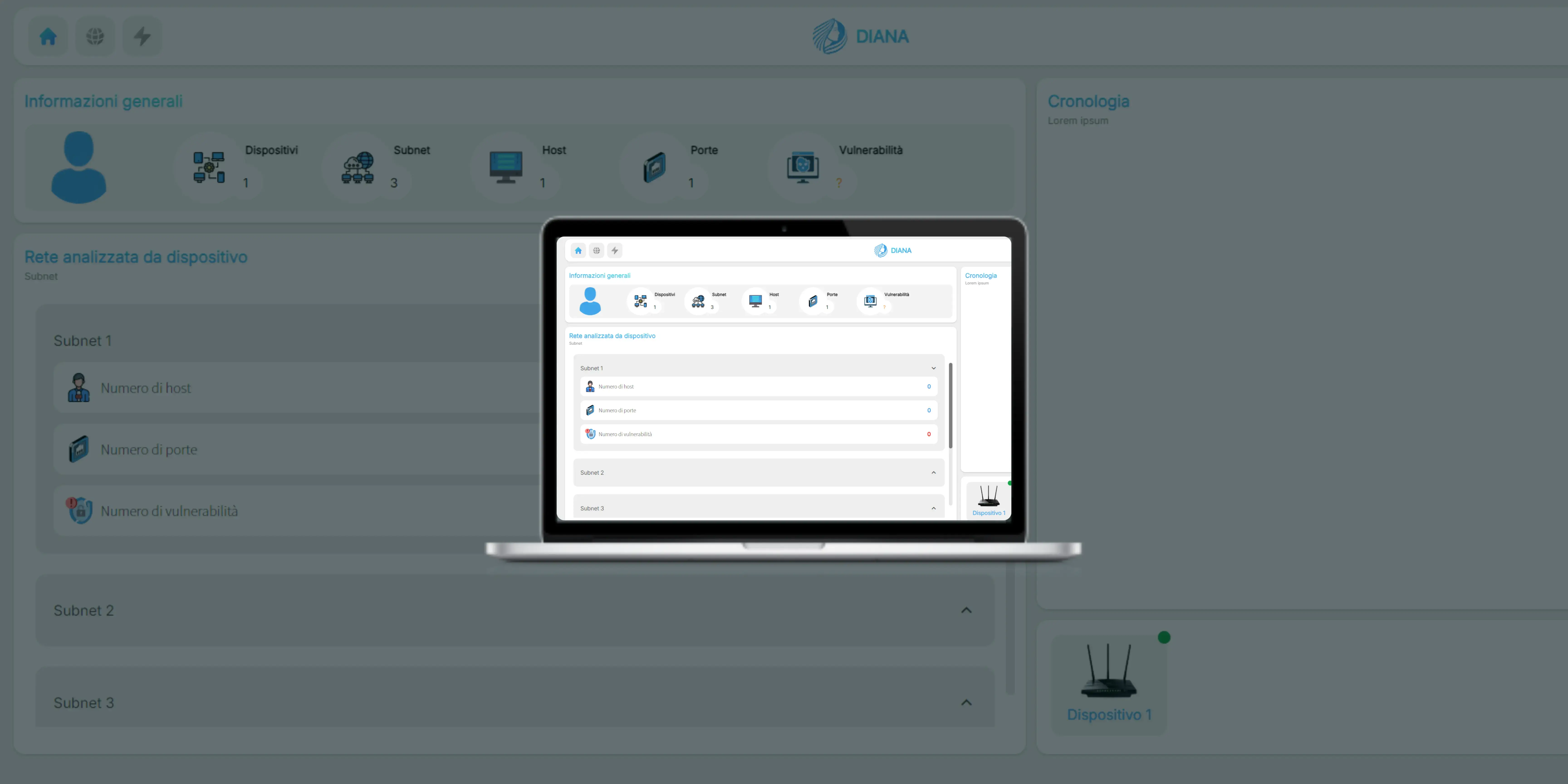The width and height of the screenshot is (1568, 784).
Task: Click Host monitor icon on laptop screen
Action: pos(755,301)
